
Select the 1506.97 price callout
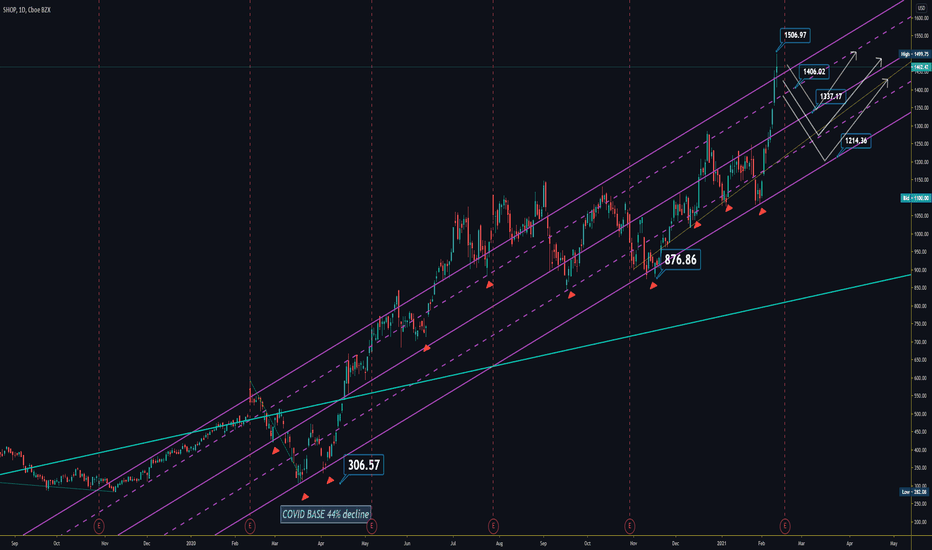[x=795, y=35]
